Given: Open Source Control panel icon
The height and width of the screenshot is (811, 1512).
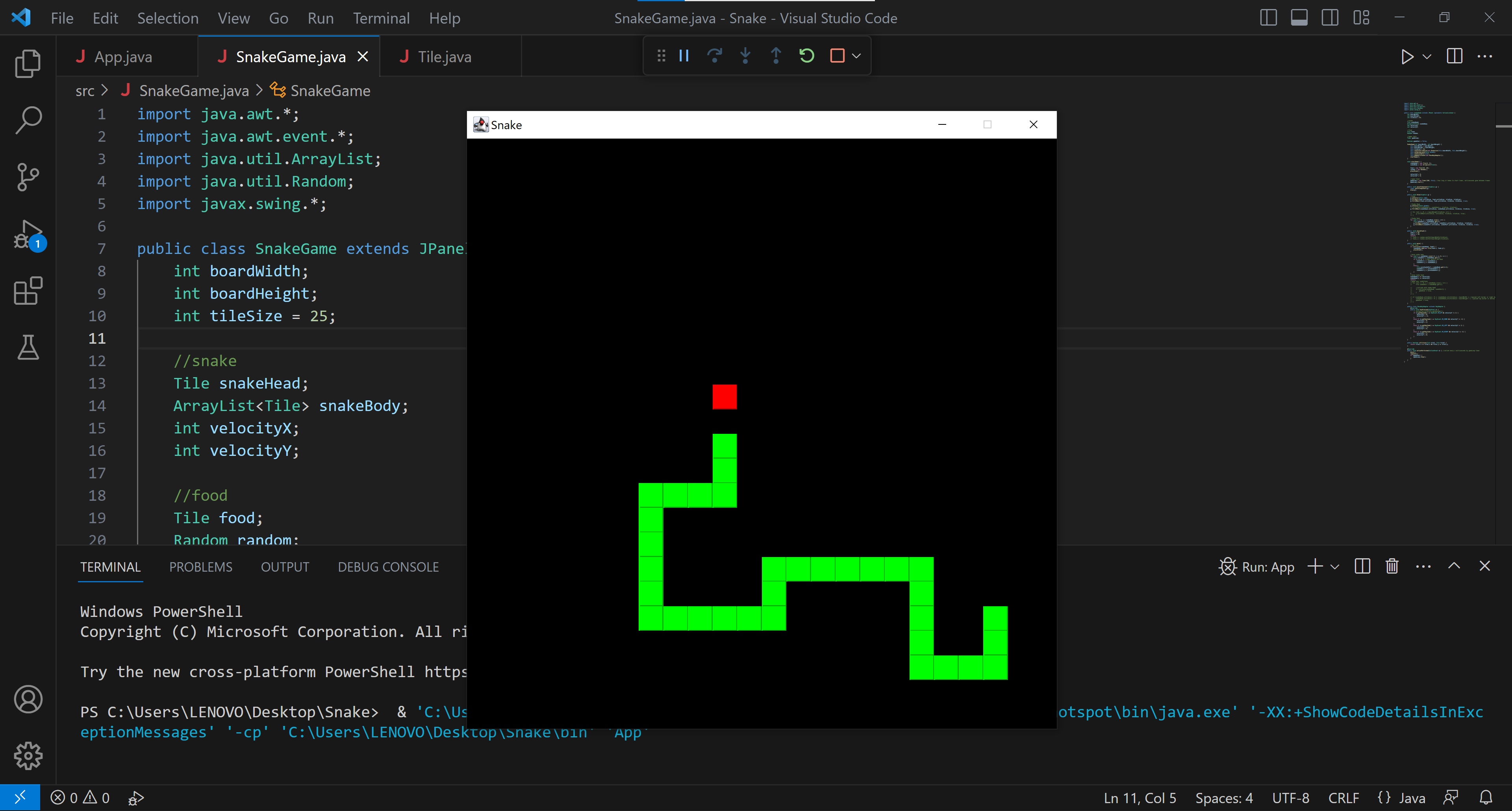Looking at the screenshot, I should (x=28, y=177).
